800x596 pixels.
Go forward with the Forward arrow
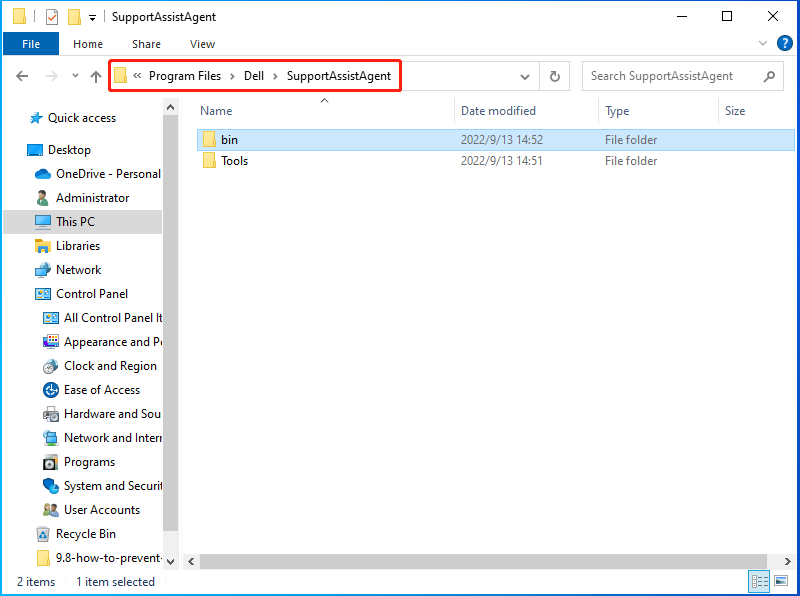tap(52, 76)
